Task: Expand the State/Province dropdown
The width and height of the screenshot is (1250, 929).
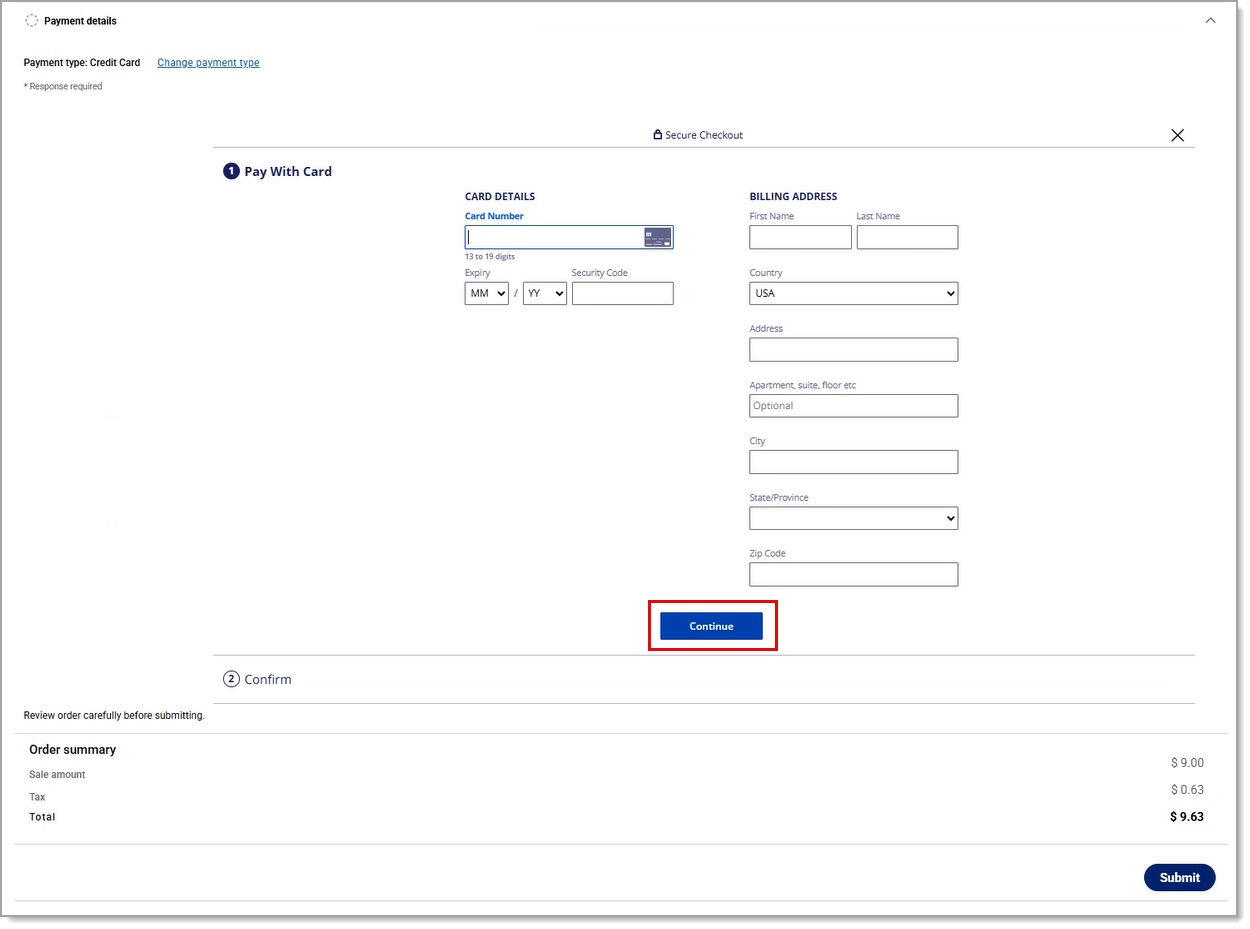Action: pos(853,518)
